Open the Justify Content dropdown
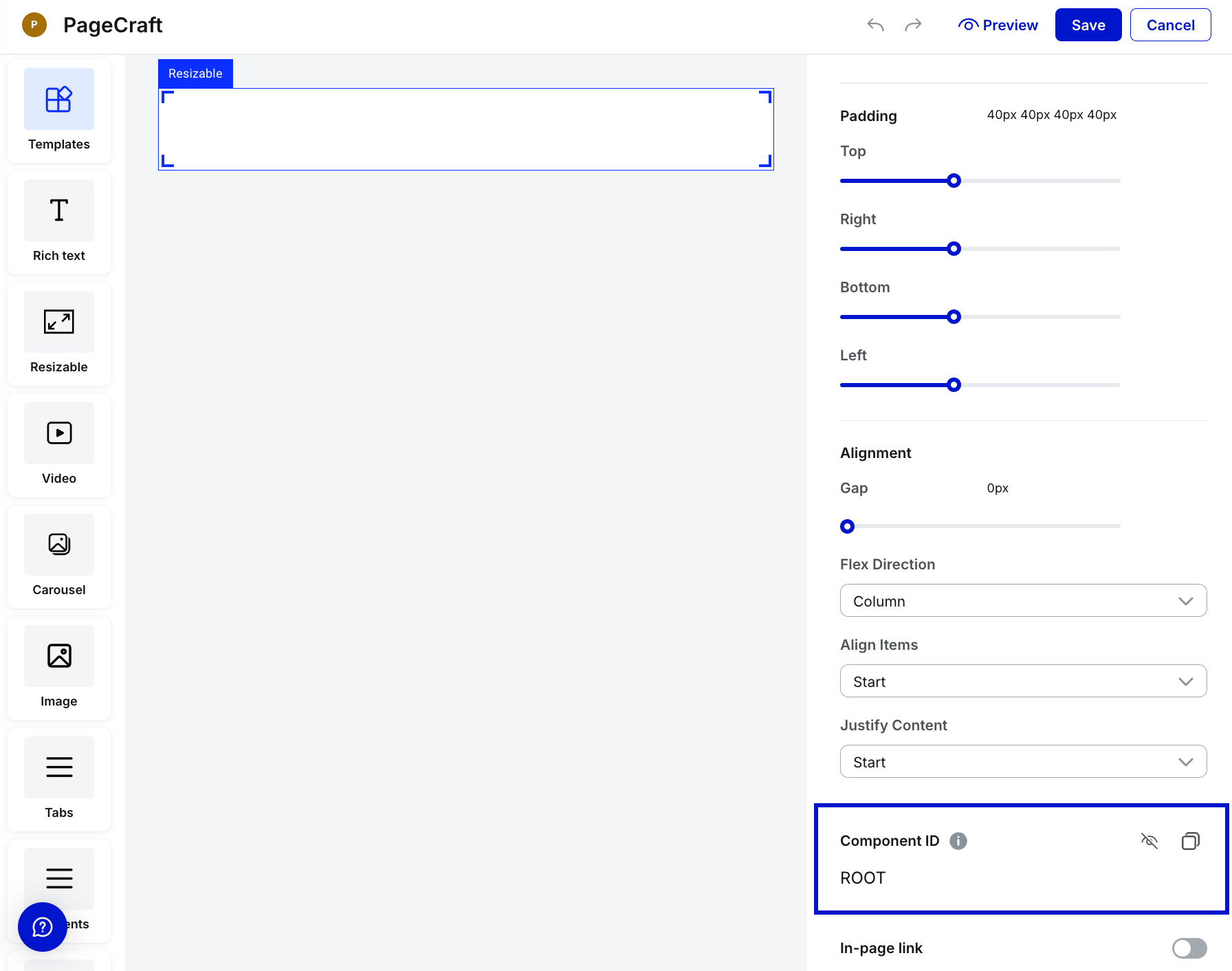 click(1023, 762)
